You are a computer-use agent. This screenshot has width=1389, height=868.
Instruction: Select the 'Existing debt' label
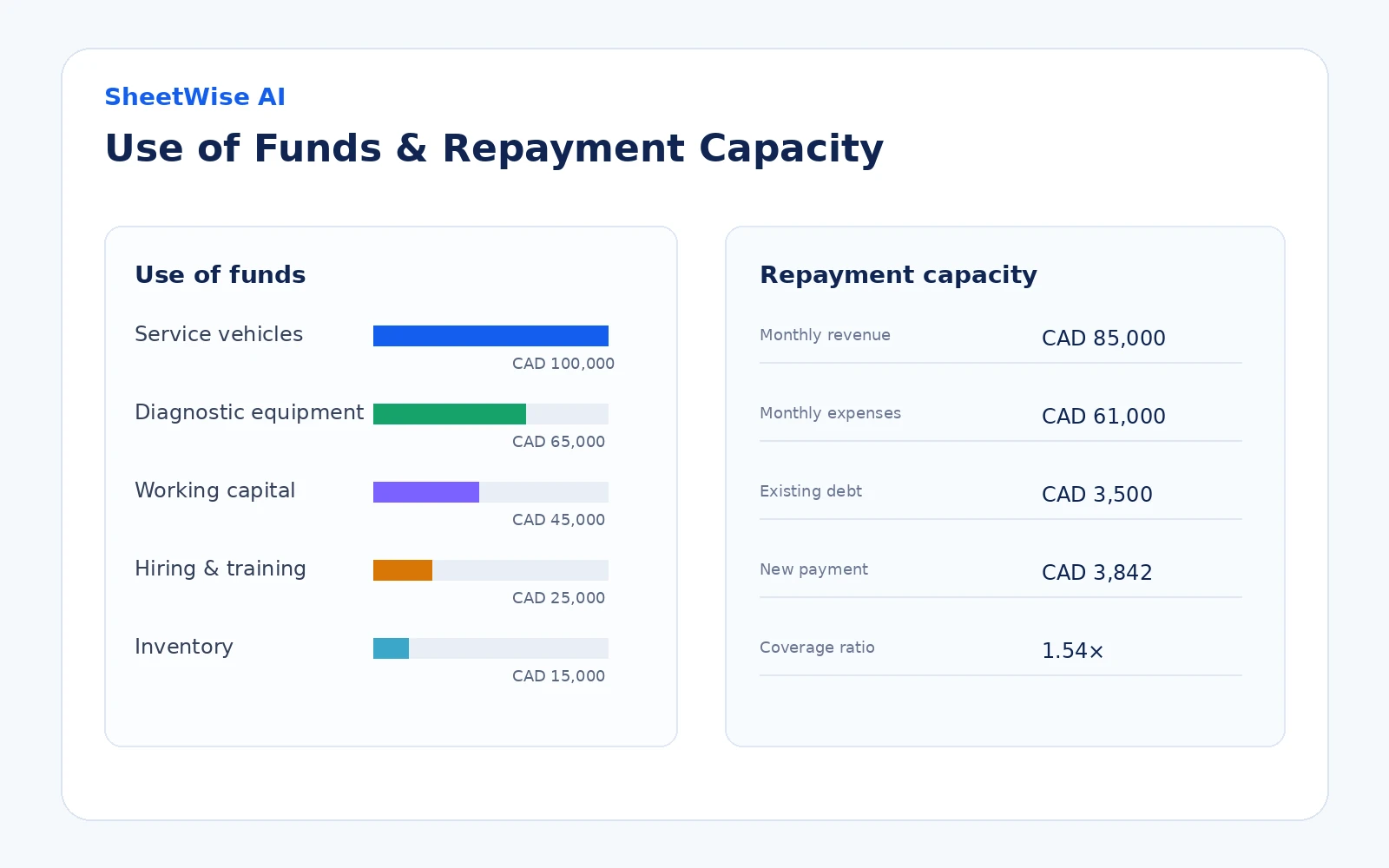click(x=811, y=491)
